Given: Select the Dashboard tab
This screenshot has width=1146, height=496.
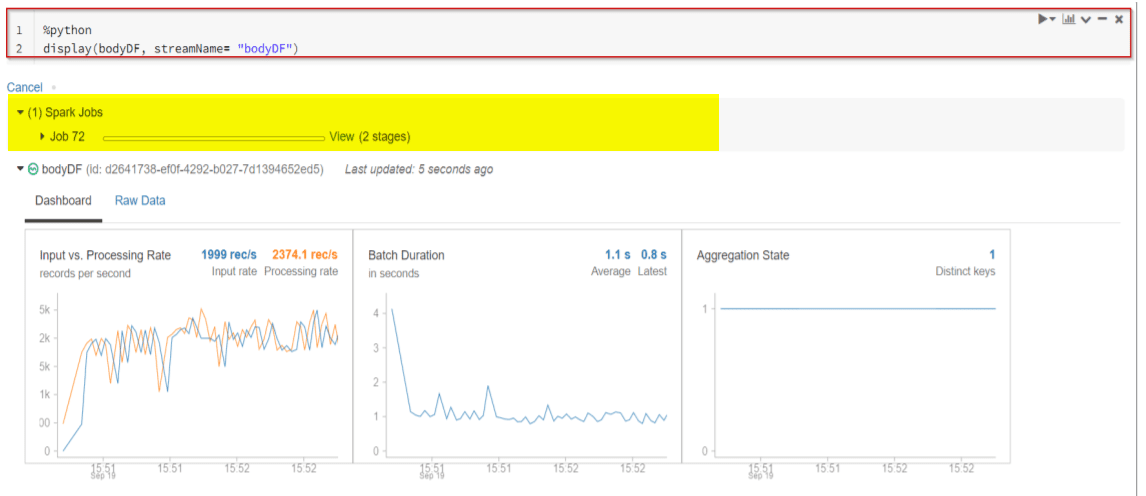Looking at the screenshot, I should 63,200.
